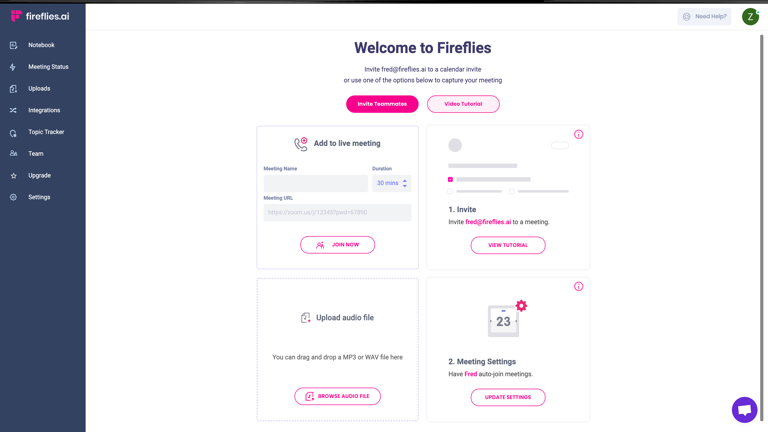Click the Upgrade star icon
The image size is (768, 432).
pyautogui.click(x=13, y=176)
